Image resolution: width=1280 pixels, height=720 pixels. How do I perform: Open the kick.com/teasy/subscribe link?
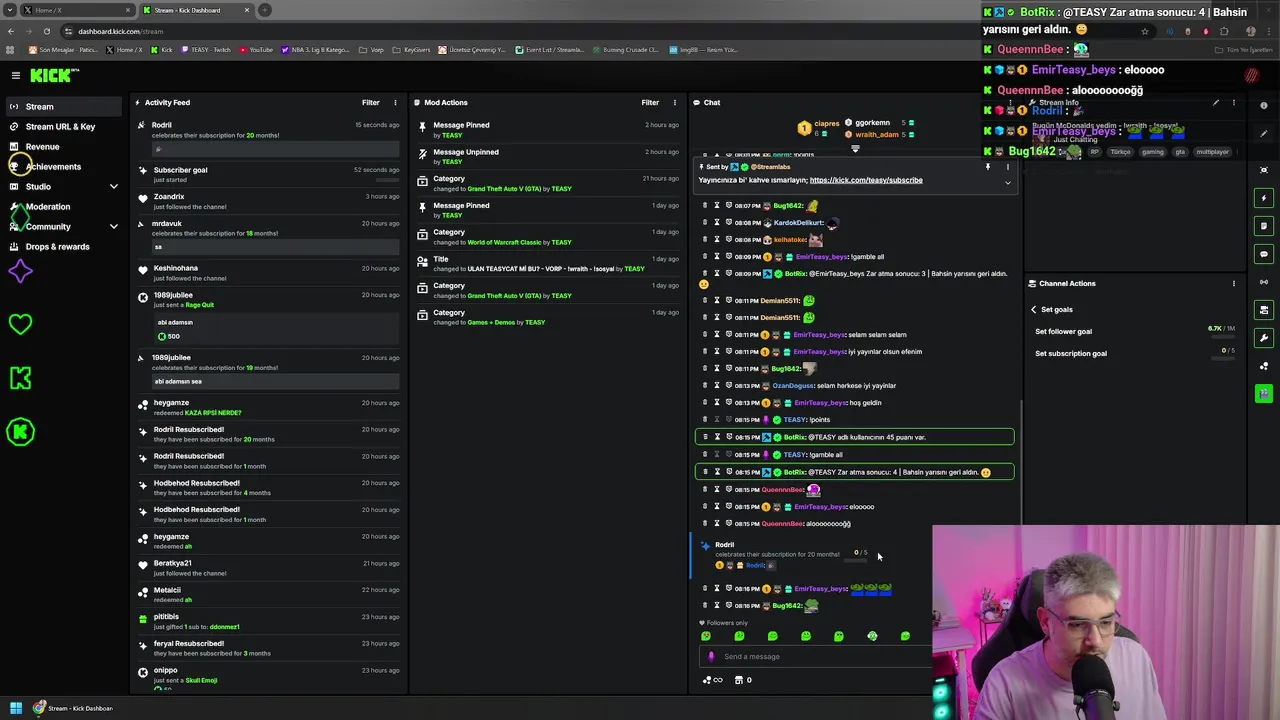click(x=866, y=180)
